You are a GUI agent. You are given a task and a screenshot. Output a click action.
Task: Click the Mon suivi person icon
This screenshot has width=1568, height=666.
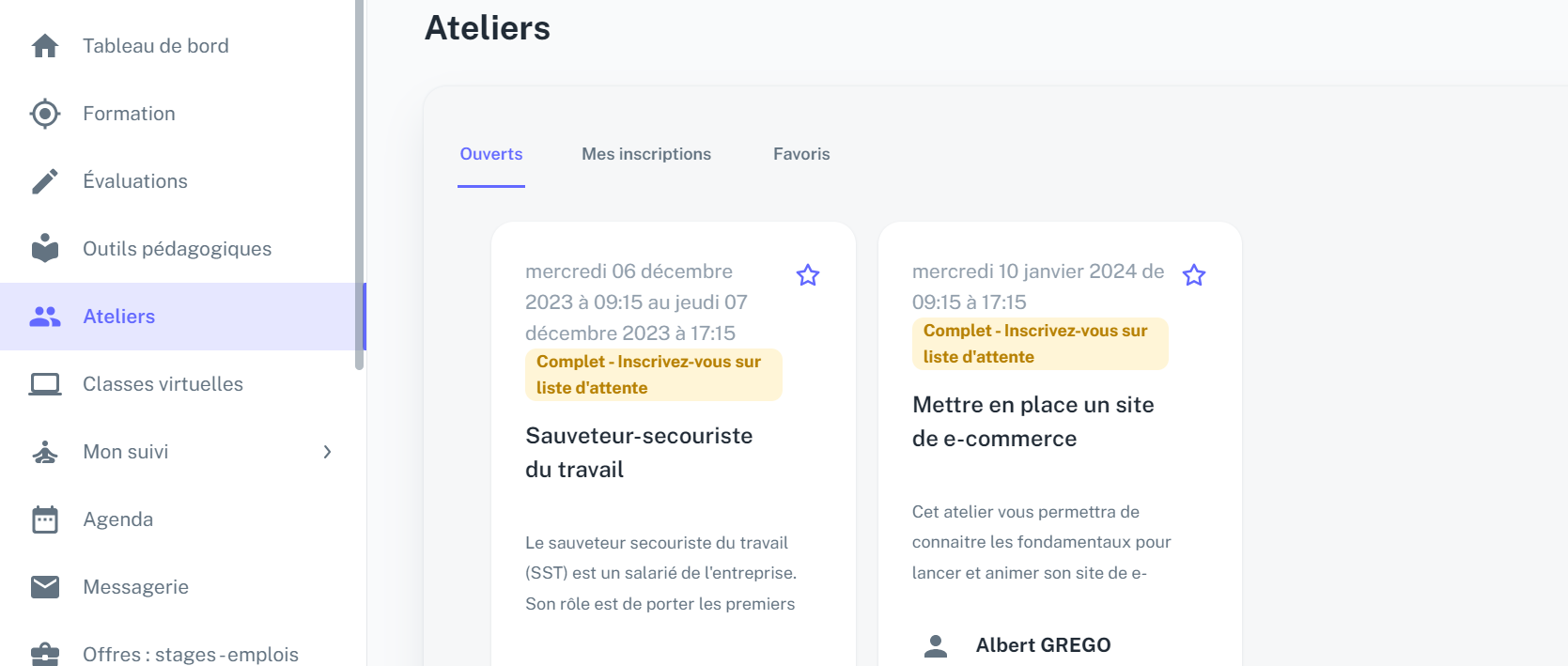(x=45, y=452)
